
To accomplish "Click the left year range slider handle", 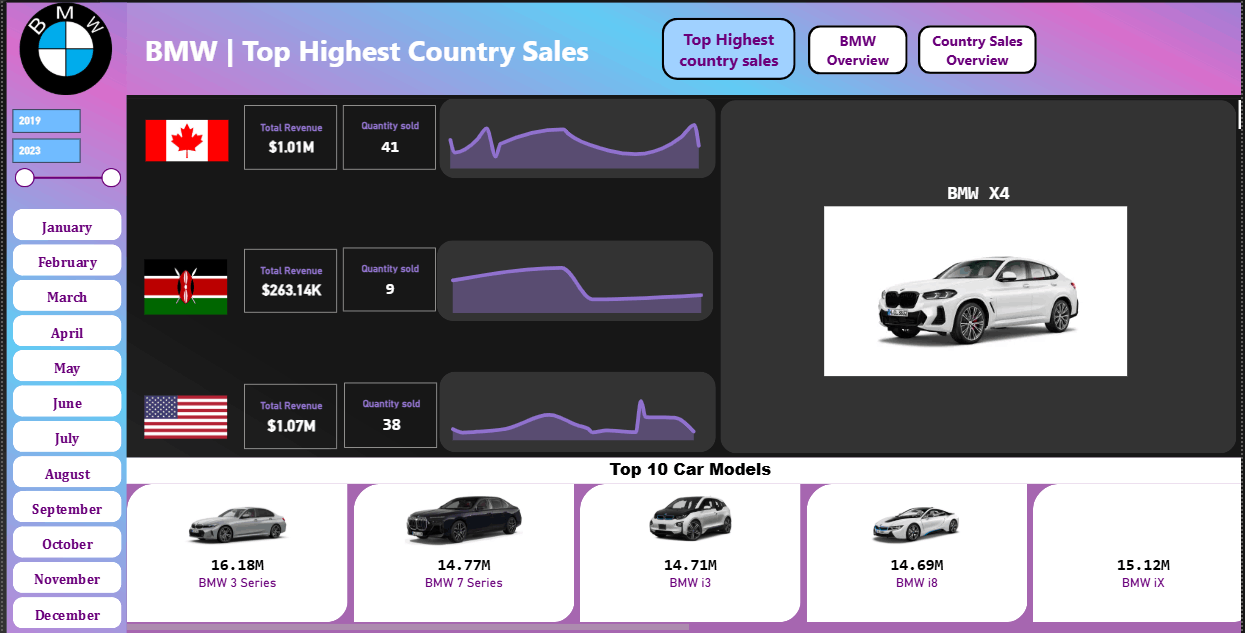I will (22, 178).
